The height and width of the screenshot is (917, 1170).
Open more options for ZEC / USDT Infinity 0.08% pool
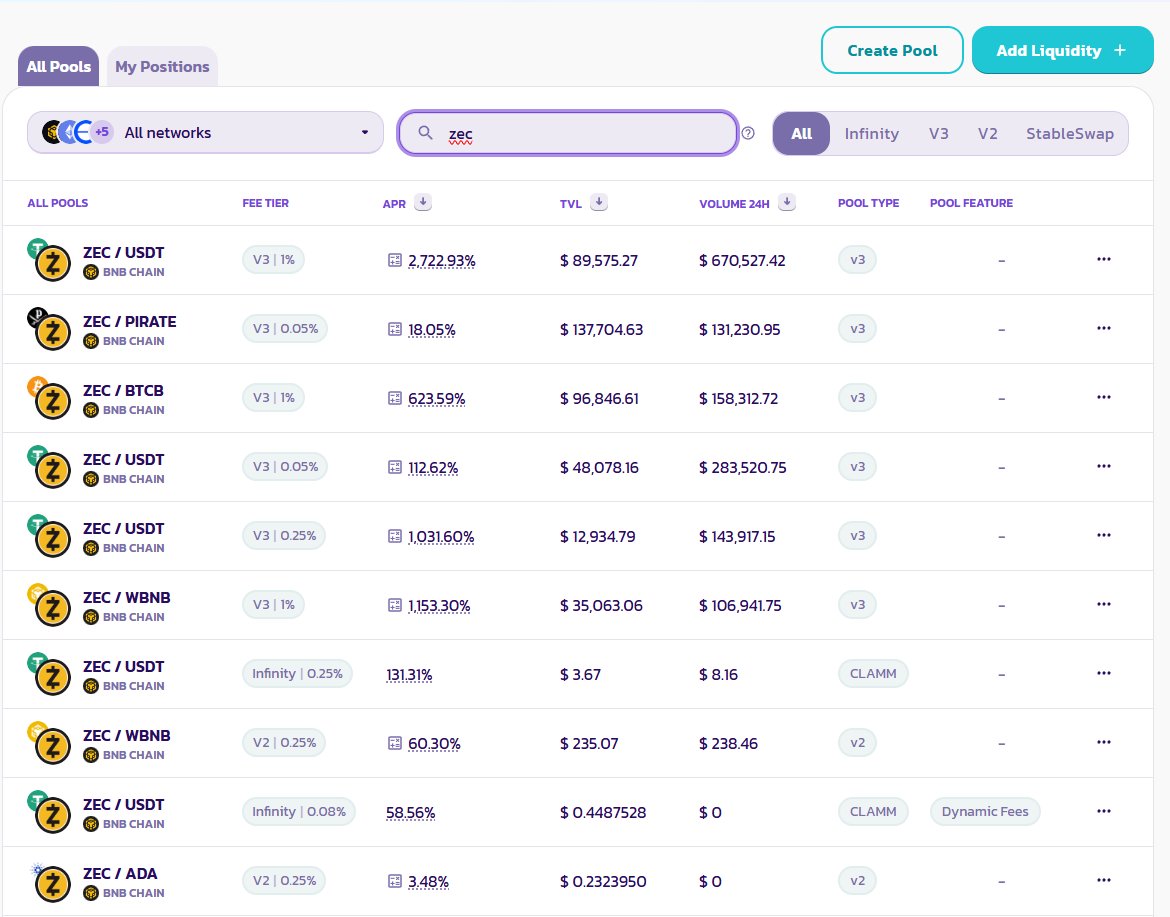coord(1104,811)
